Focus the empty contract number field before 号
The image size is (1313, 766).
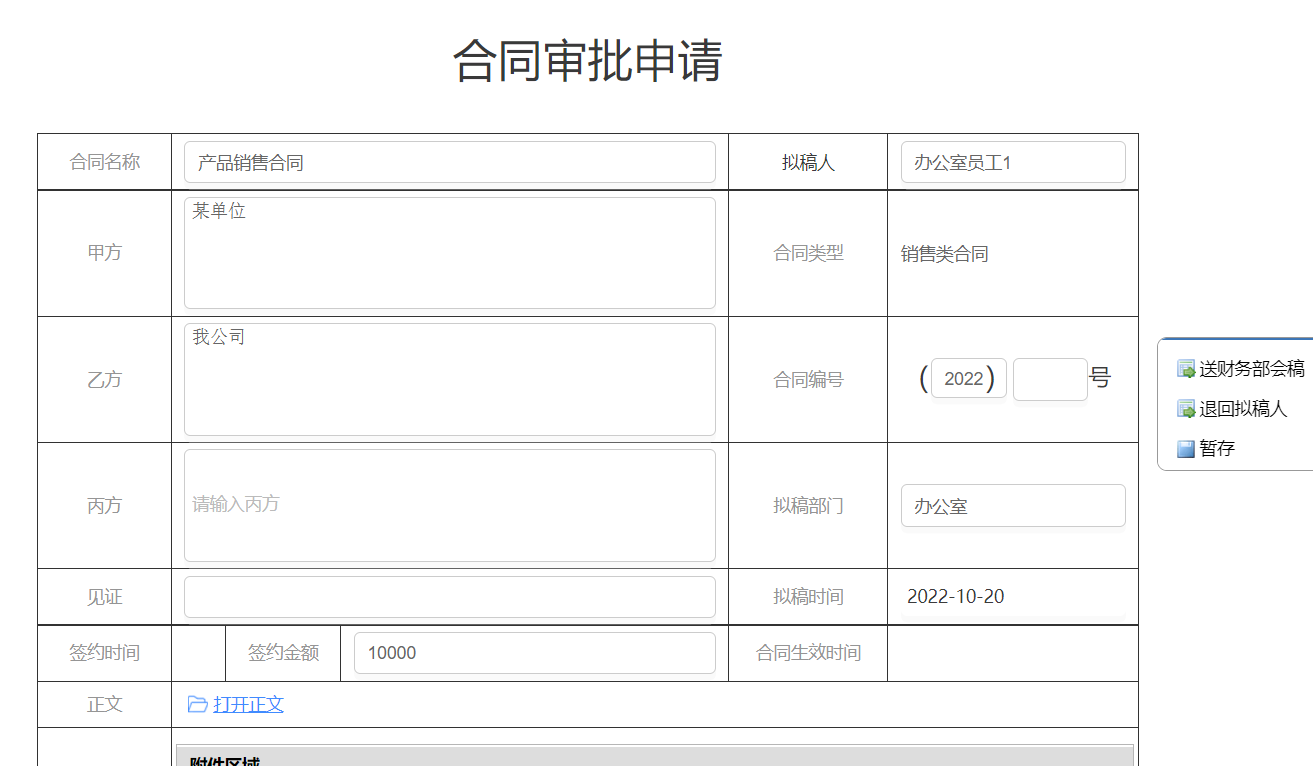[x=1050, y=379]
